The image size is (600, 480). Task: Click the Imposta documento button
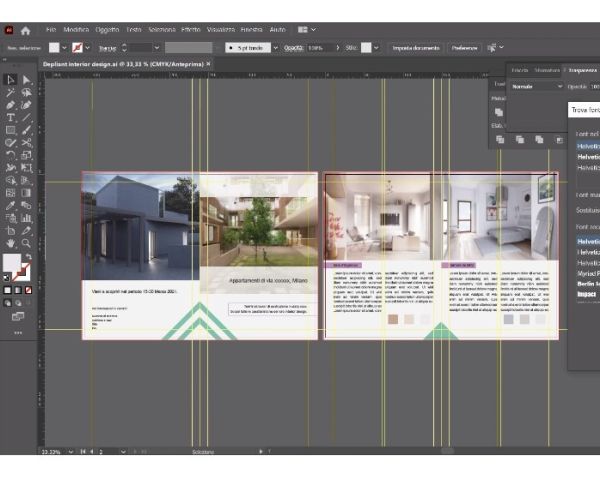tap(414, 47)
